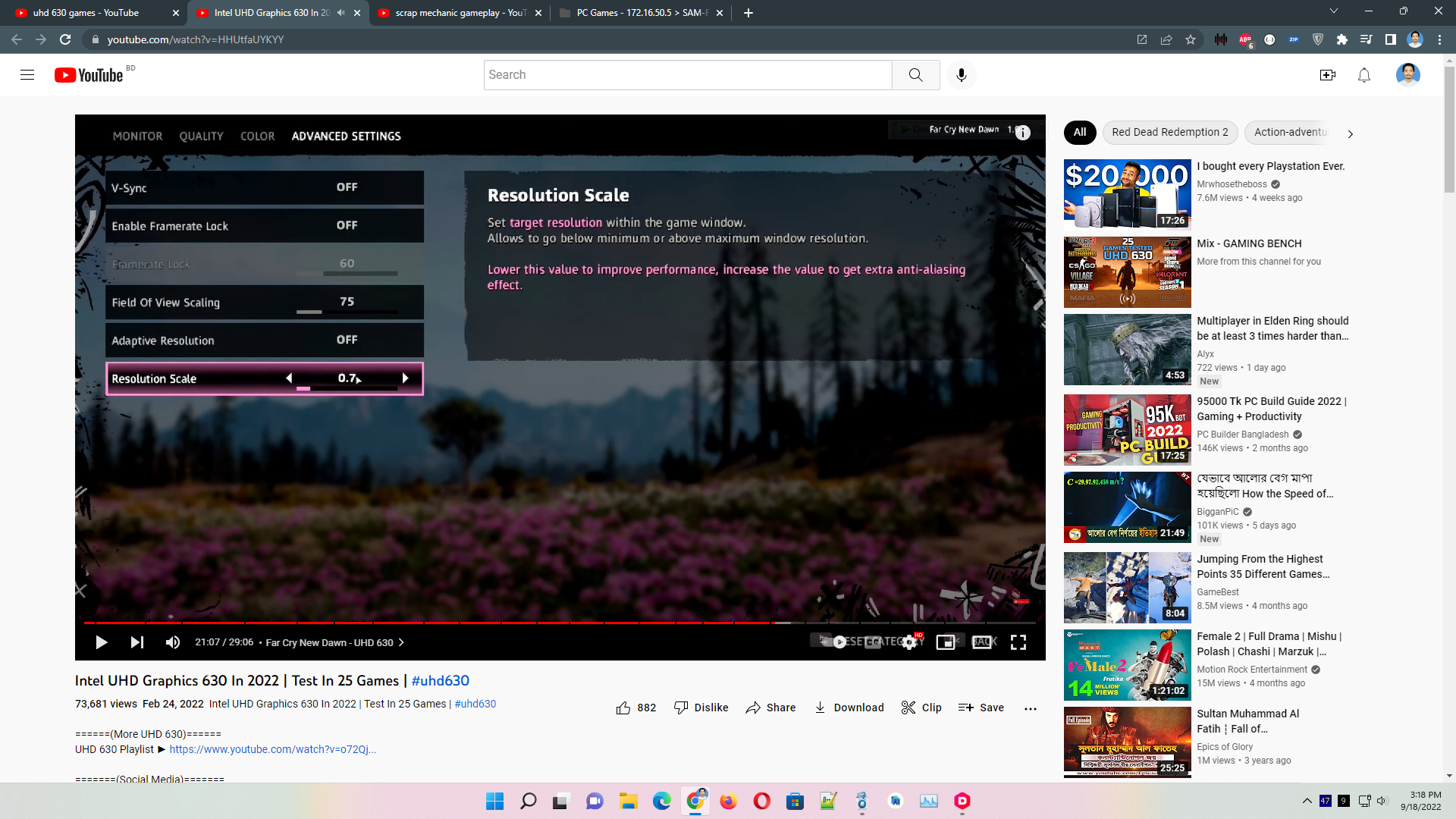The height and width of the screenshot is (819, 1456).
Task: Like the video (882 likes)
Action: (x=636, y=708)
